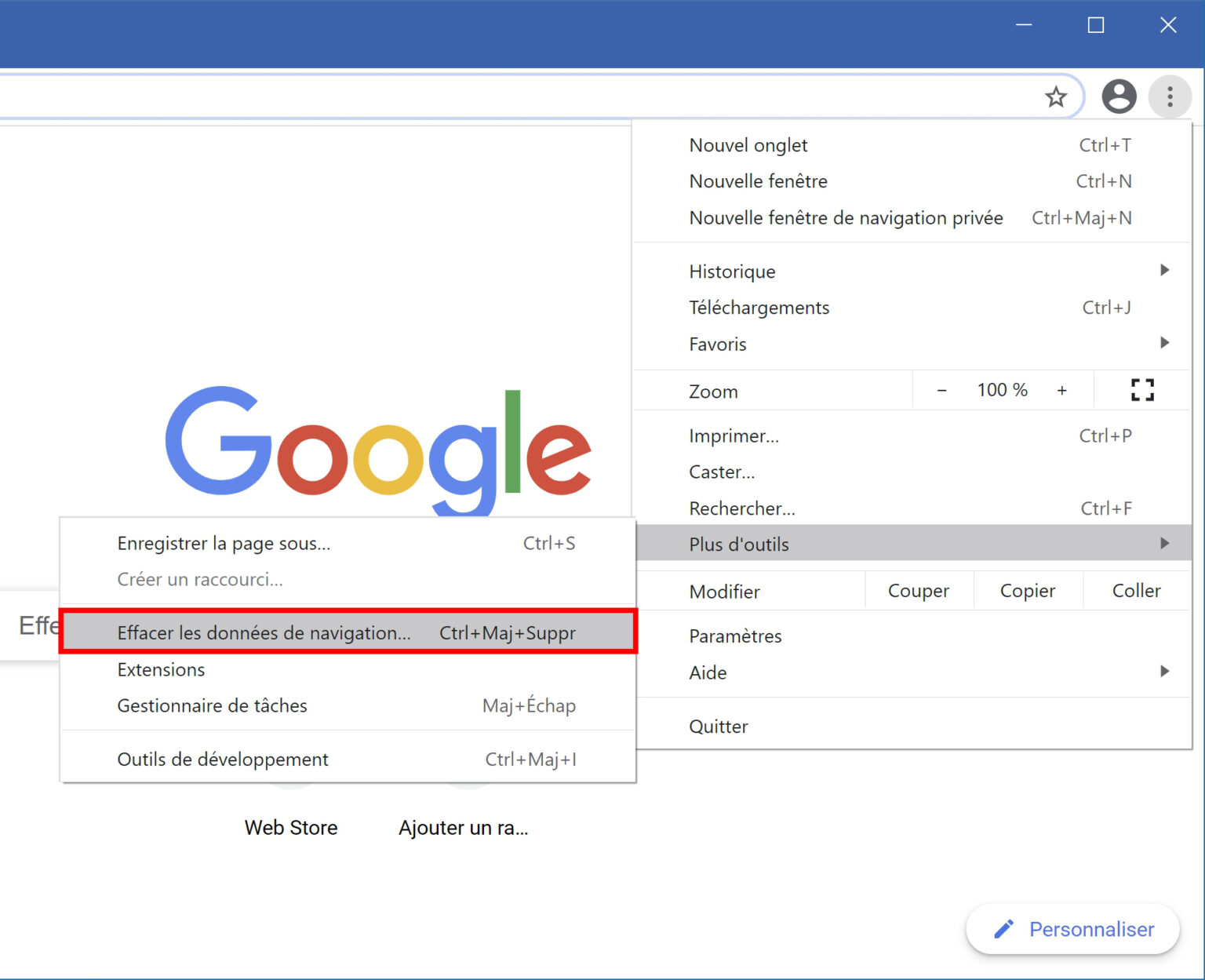Screen dimensions: 1205x980
Task: Decrease zoom with the minus button
Action: click(941, 390)
